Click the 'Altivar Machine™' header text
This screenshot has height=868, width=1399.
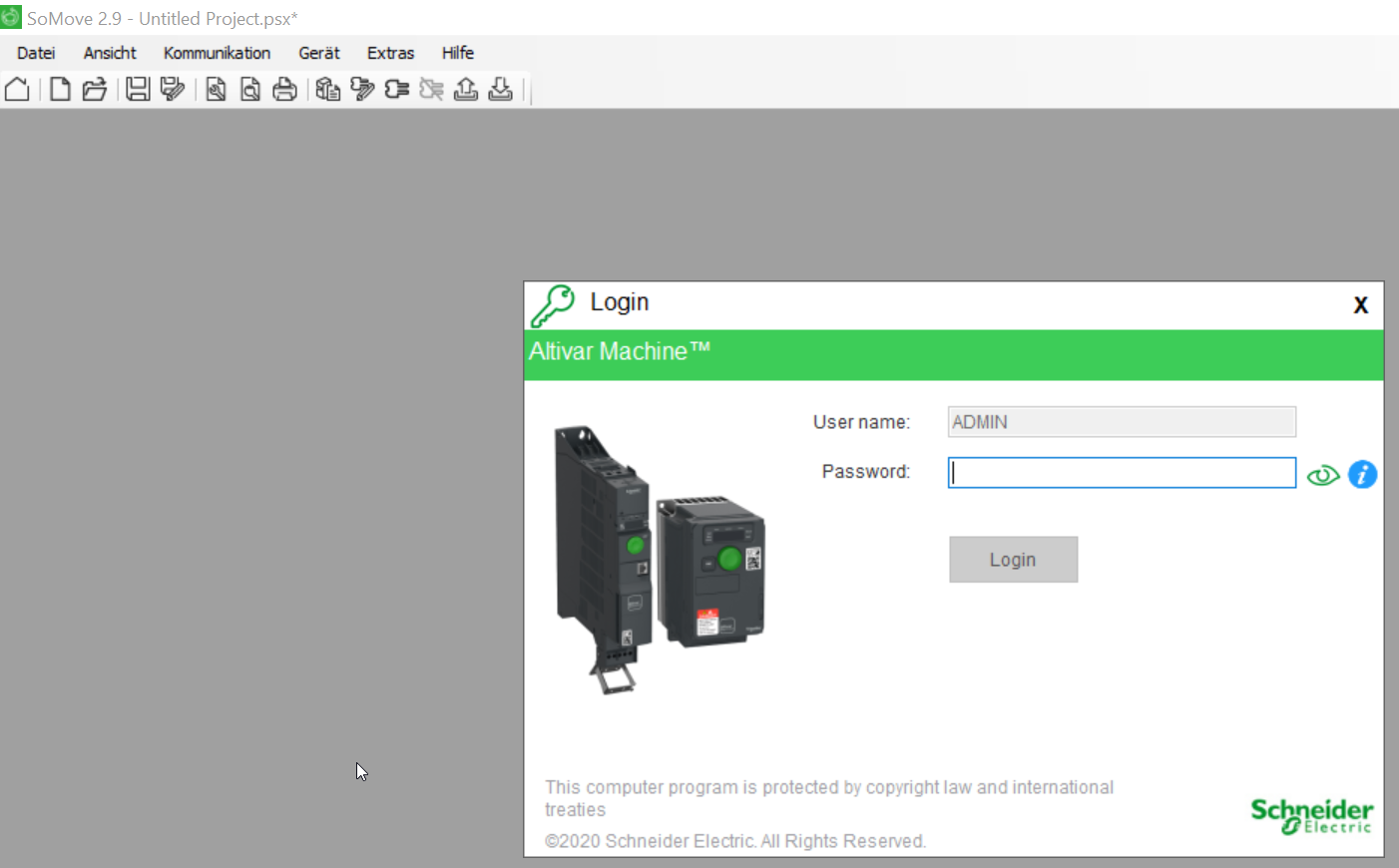620,351
